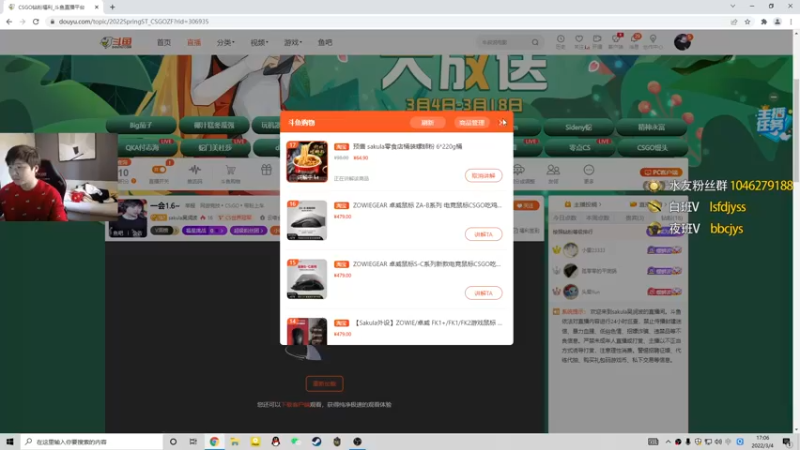Open 鱼吧 in Douyu navigation
The height and width of the screenshot is (450, 800).
325,42
